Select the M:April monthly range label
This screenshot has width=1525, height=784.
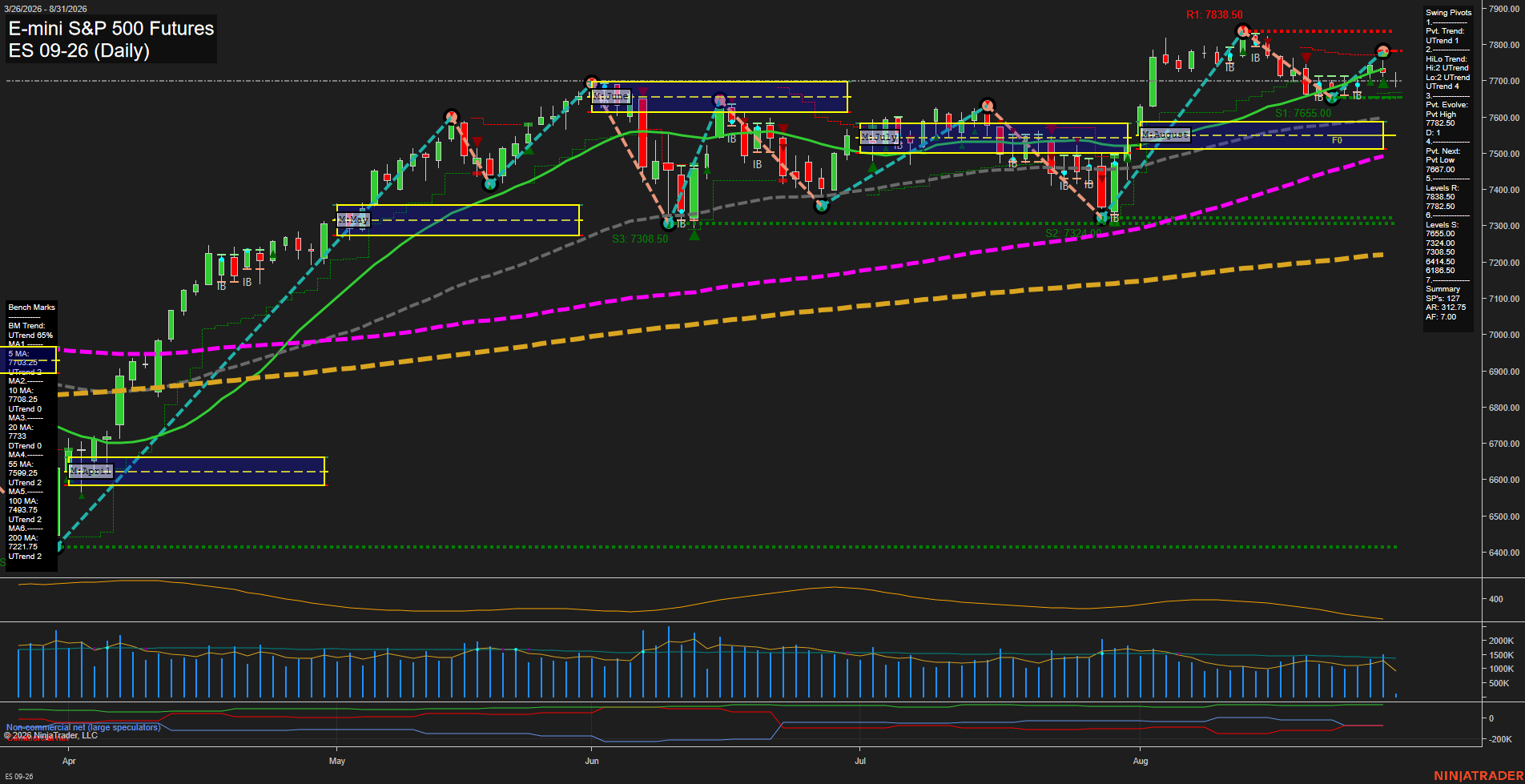[91, 471]
